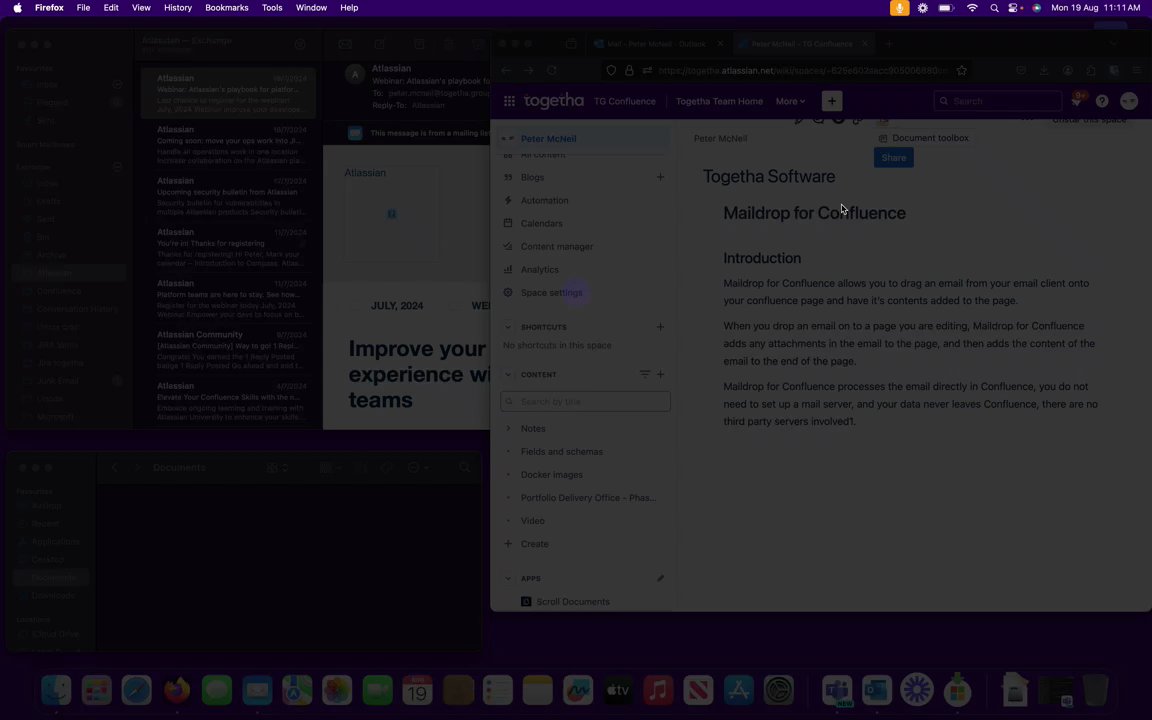The width and height of the screenshot is (1152, 720).
Task: Open the More dropdown in Confluence header
Action: [x=790, y=101]
